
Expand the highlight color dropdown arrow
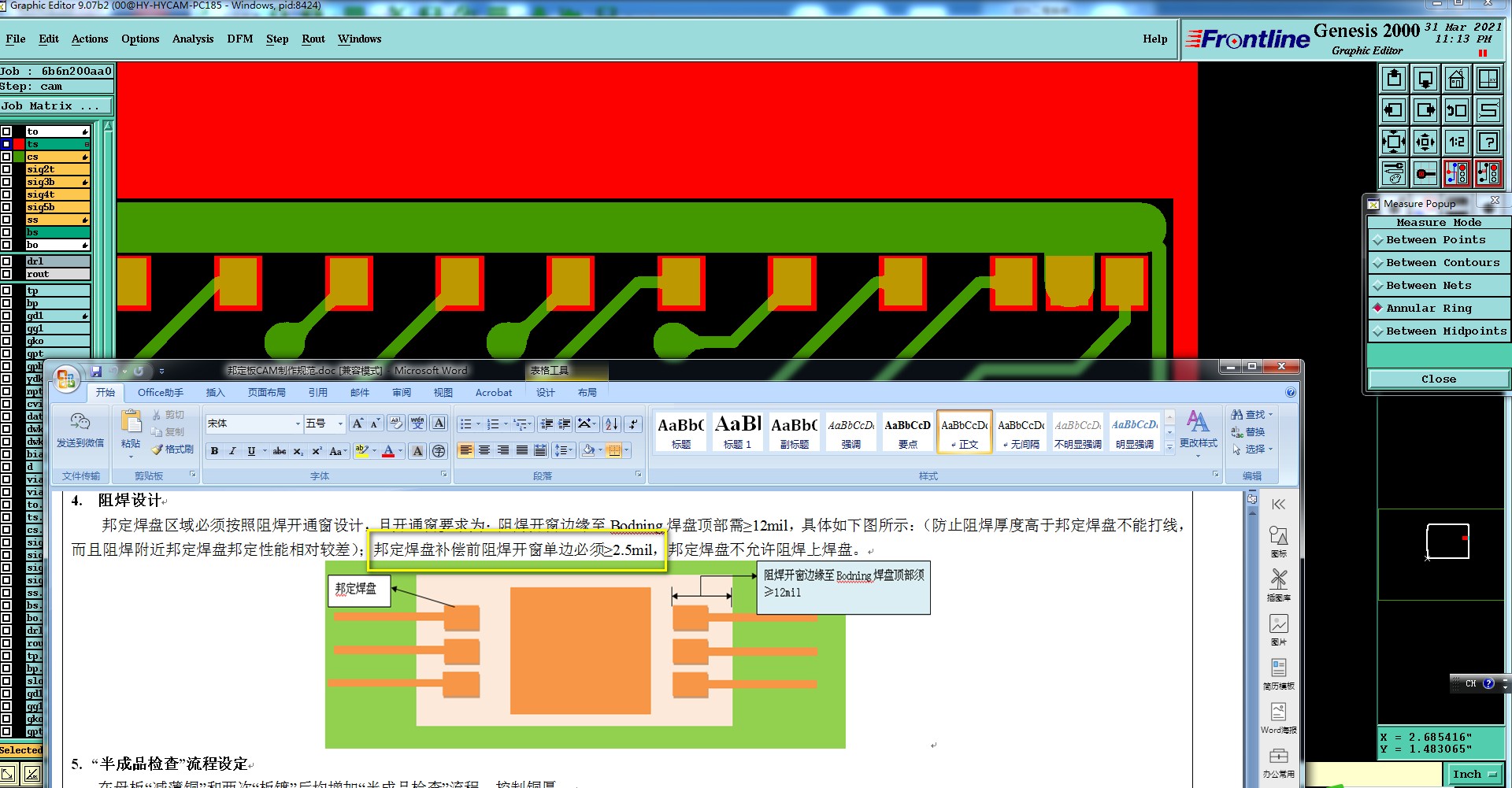pos(373,451)
